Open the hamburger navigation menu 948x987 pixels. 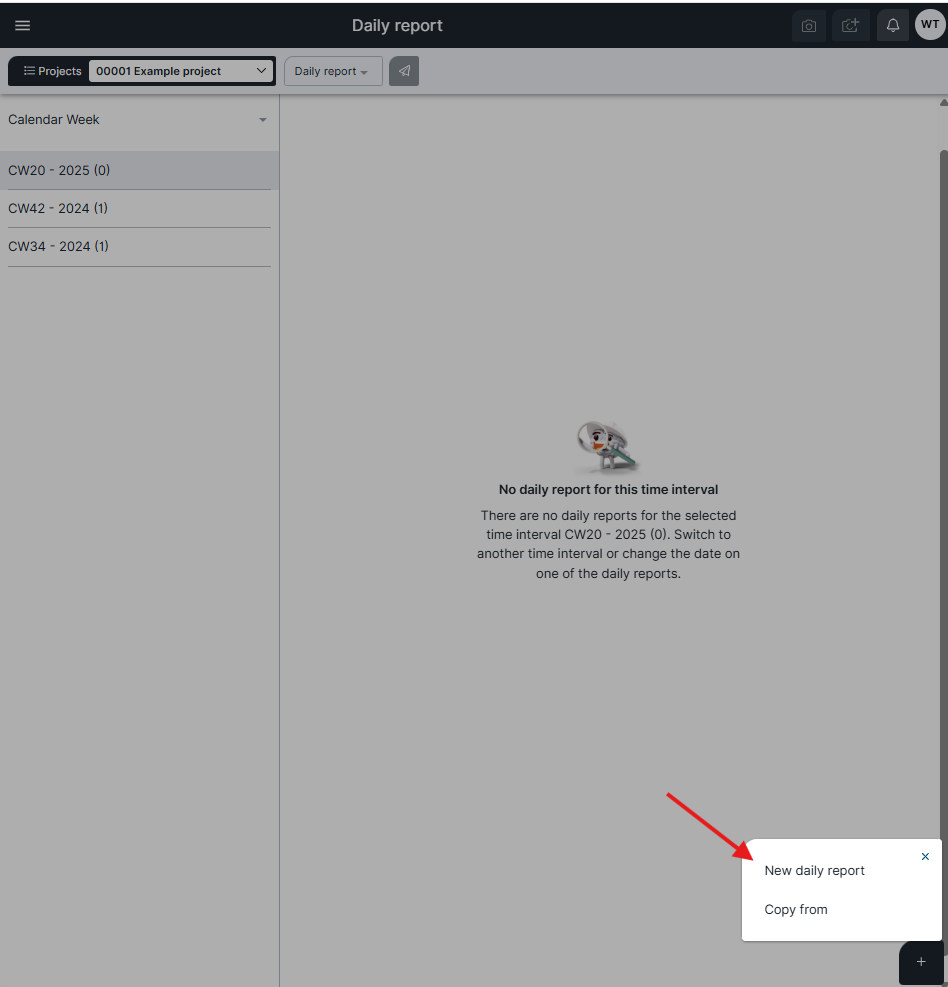click(x=23, y=25)
